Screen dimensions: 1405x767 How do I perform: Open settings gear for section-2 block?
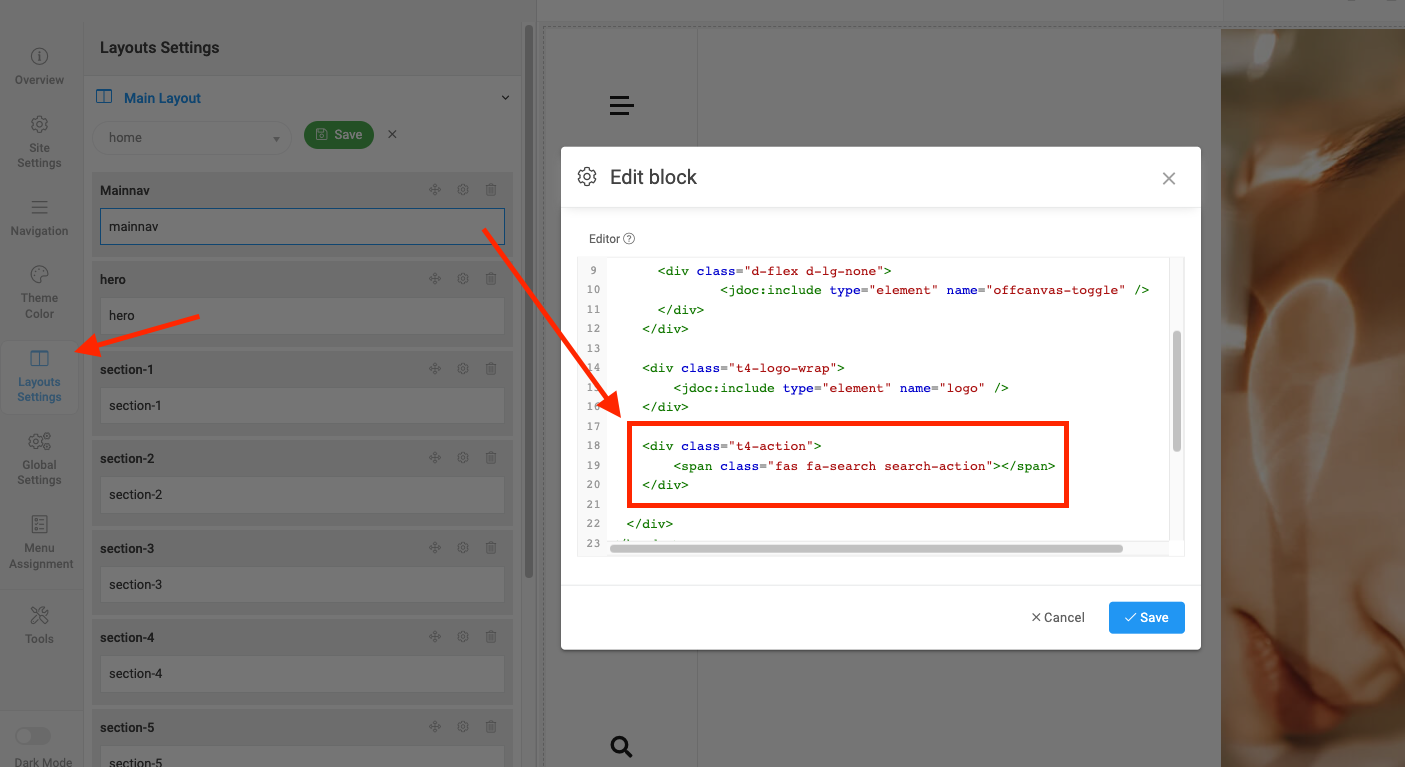(x=463, y=458)
